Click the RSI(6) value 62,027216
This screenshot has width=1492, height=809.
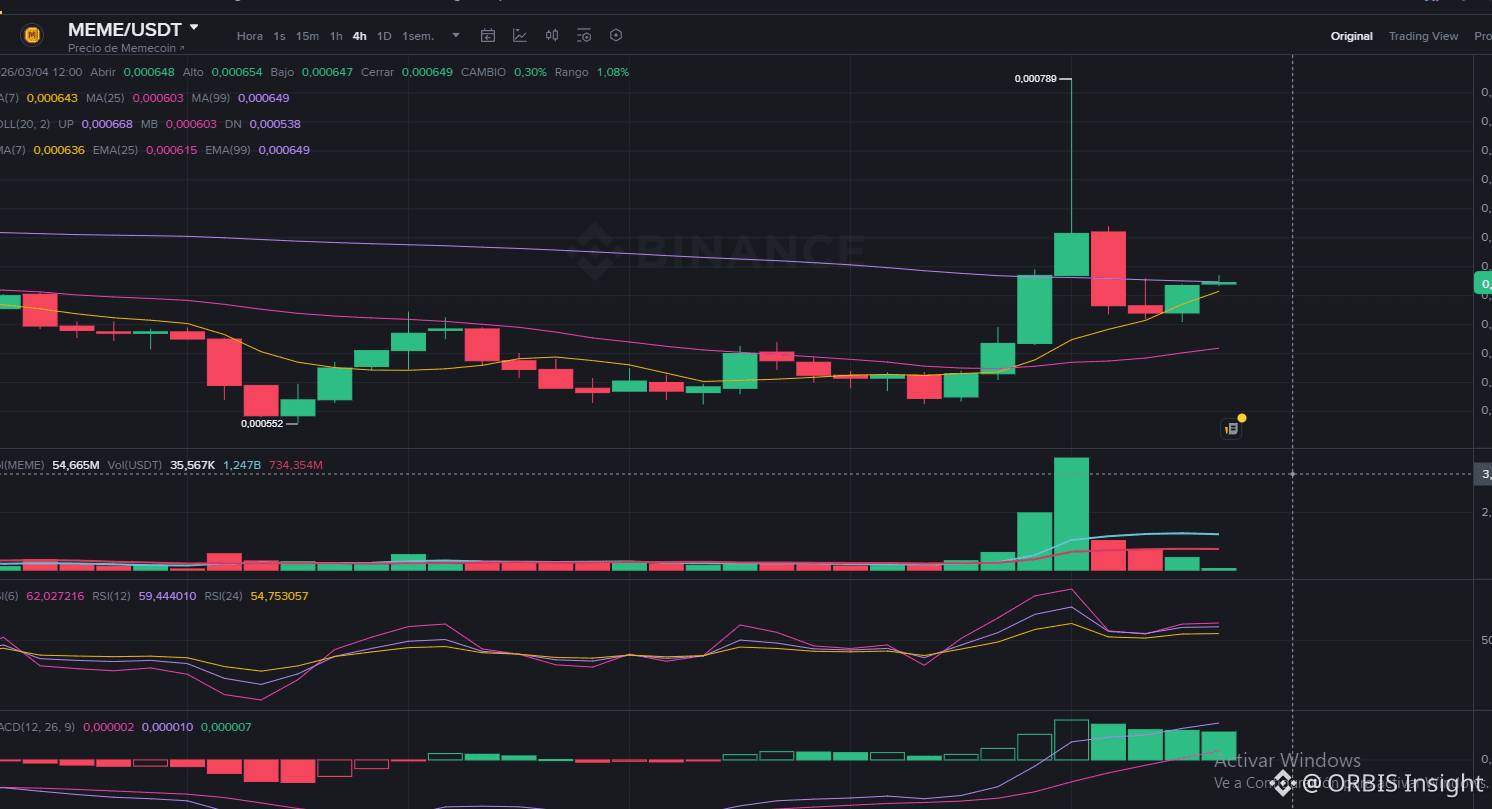point(55,596)
